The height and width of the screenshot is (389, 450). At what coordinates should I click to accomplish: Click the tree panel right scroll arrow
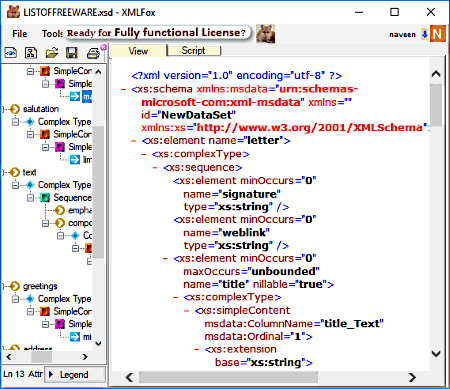[x=85, y=357]
